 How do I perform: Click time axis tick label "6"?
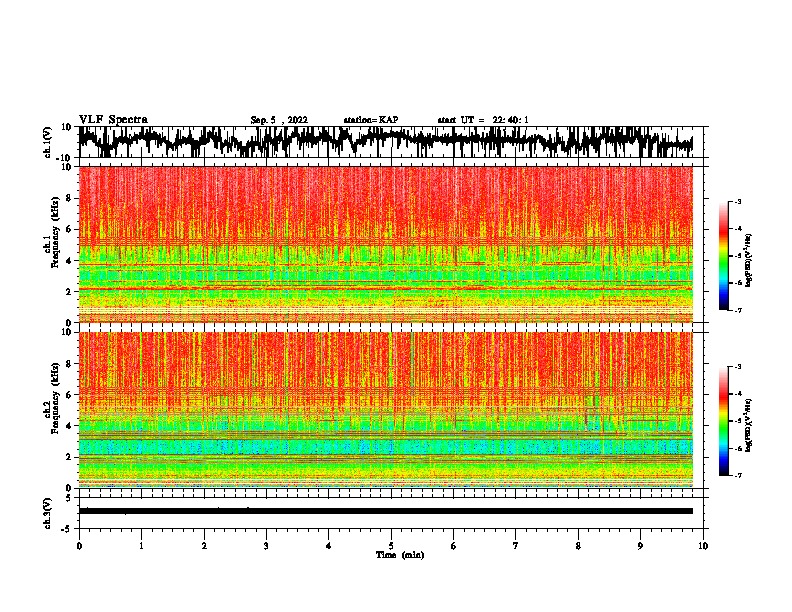[x=454, y=546]
